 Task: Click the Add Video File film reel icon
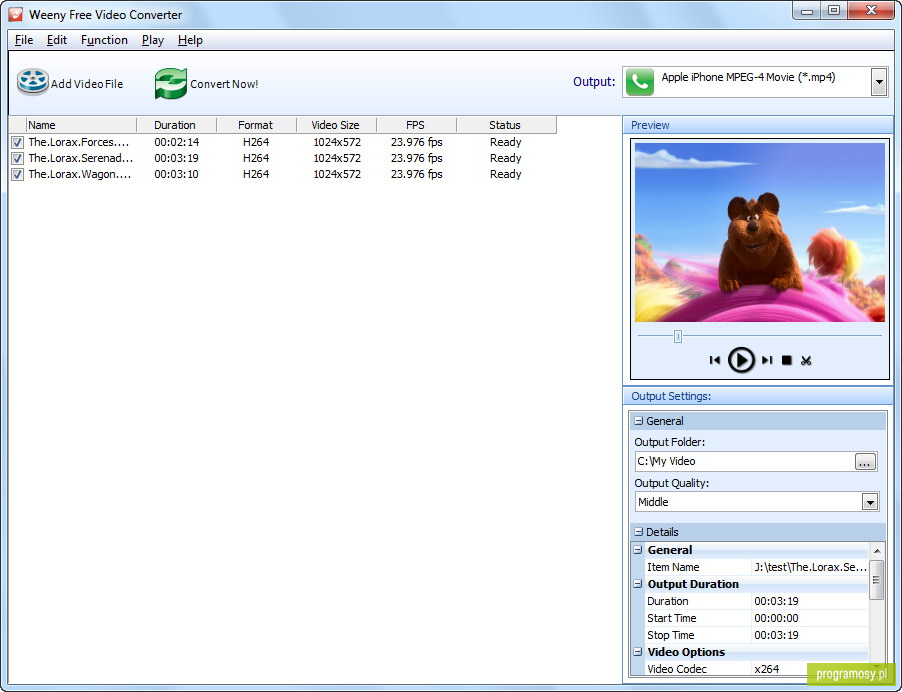point(33,82)
